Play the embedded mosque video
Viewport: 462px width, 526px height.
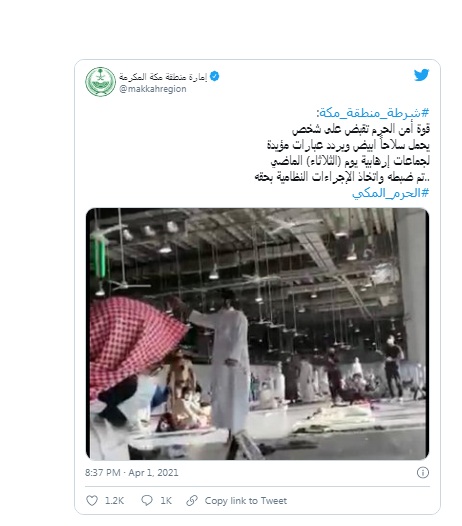[257, 334]
